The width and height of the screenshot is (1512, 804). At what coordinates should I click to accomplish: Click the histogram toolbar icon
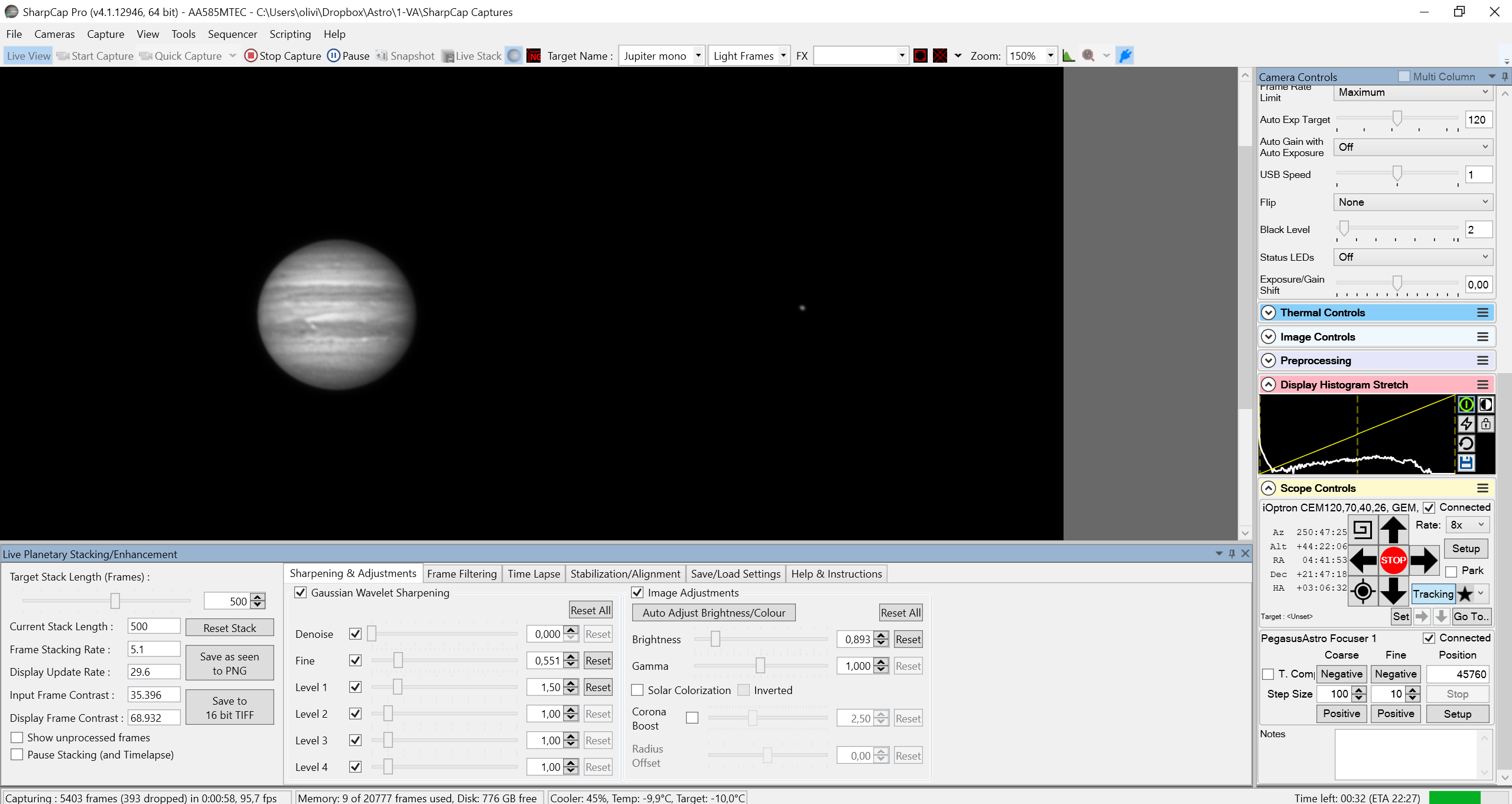tap(1068, 56)
